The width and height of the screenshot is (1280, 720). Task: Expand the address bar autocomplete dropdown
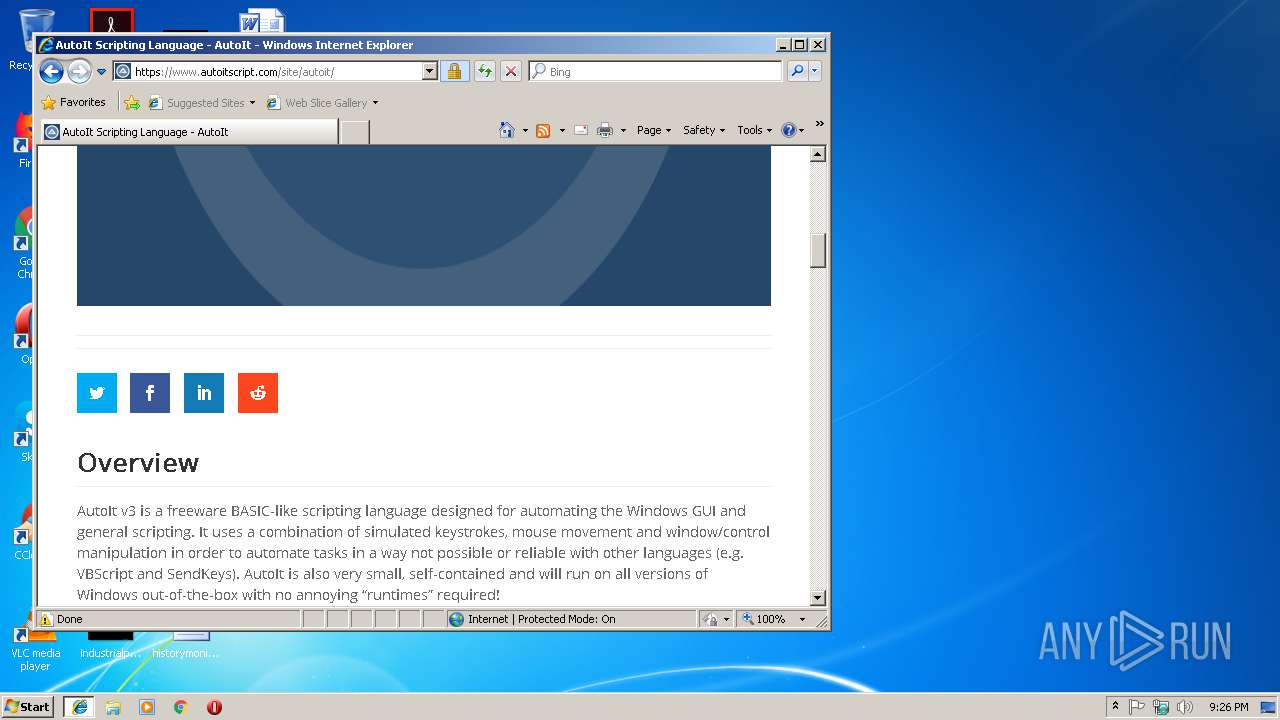(x=430, y=72)
